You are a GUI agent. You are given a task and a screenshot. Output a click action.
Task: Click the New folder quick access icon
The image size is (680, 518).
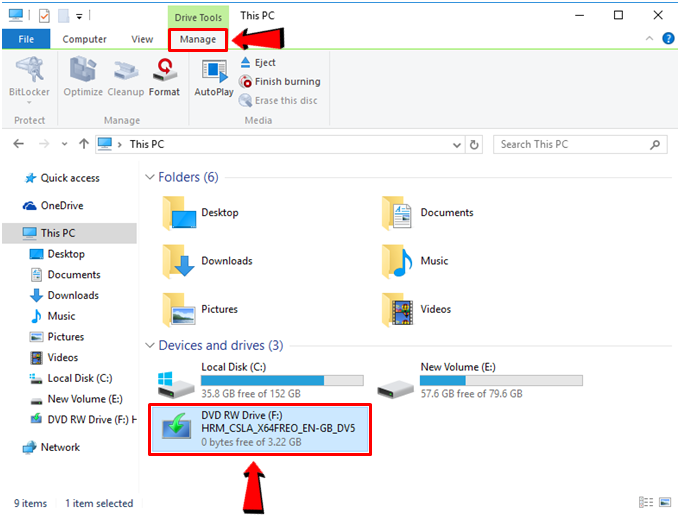click(x=64, y=16)
